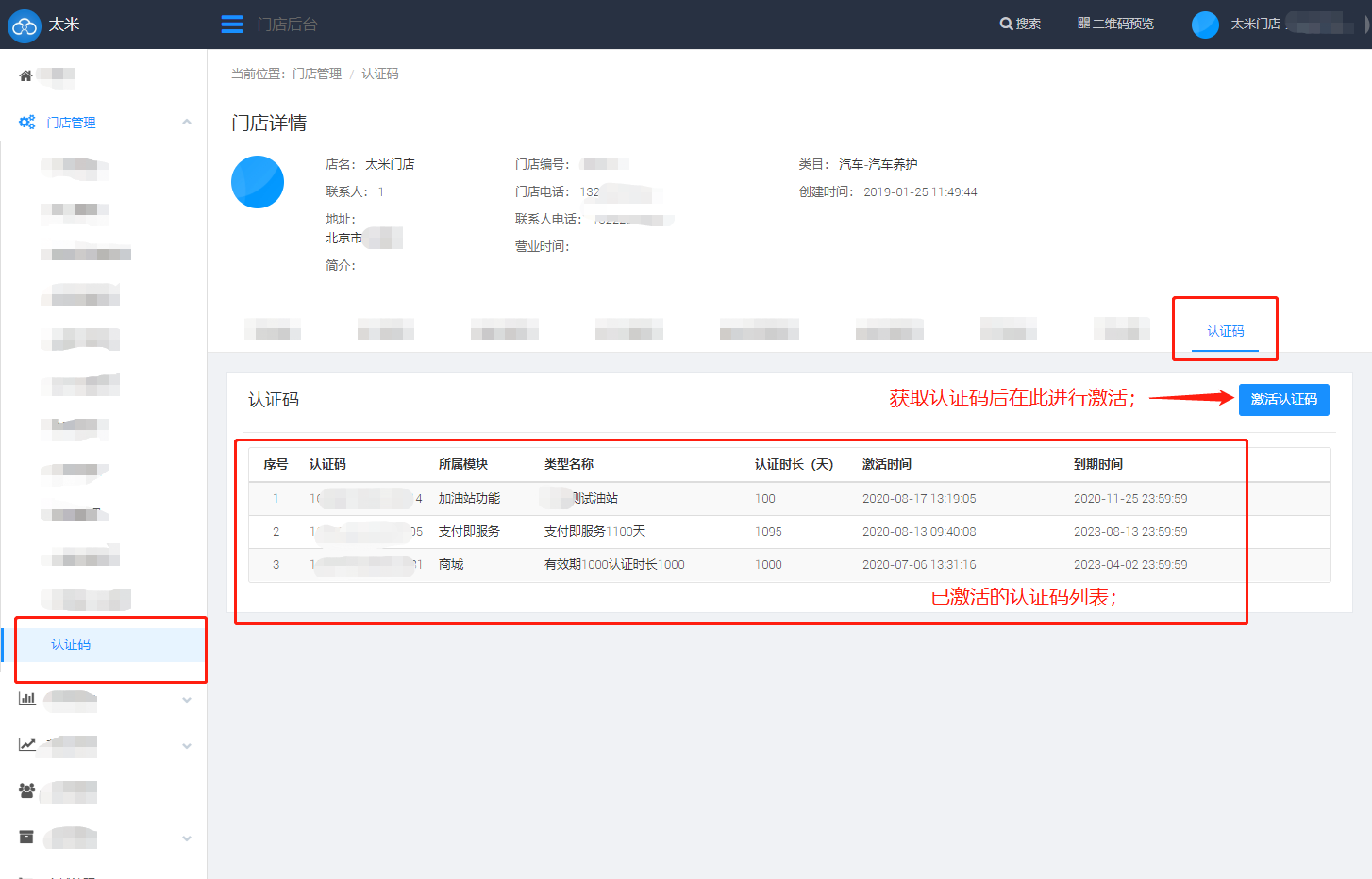Image resolution: width=1372 pixels, height=879 pixels.
Task: Click the 门店管理 sidebar label
Action: click(72, 123)
